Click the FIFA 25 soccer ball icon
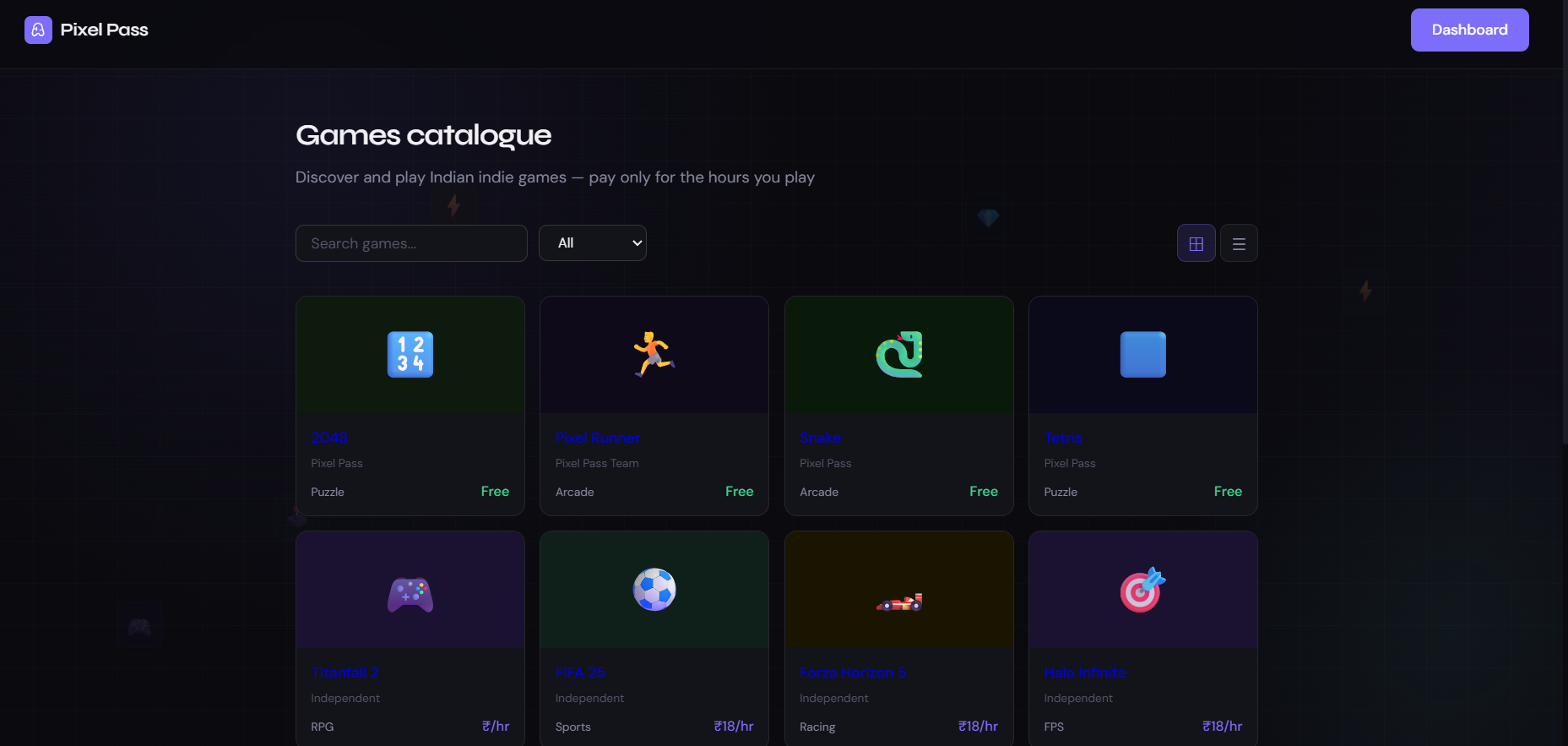Screen dimensions: 1568x746 pos(654,590)
